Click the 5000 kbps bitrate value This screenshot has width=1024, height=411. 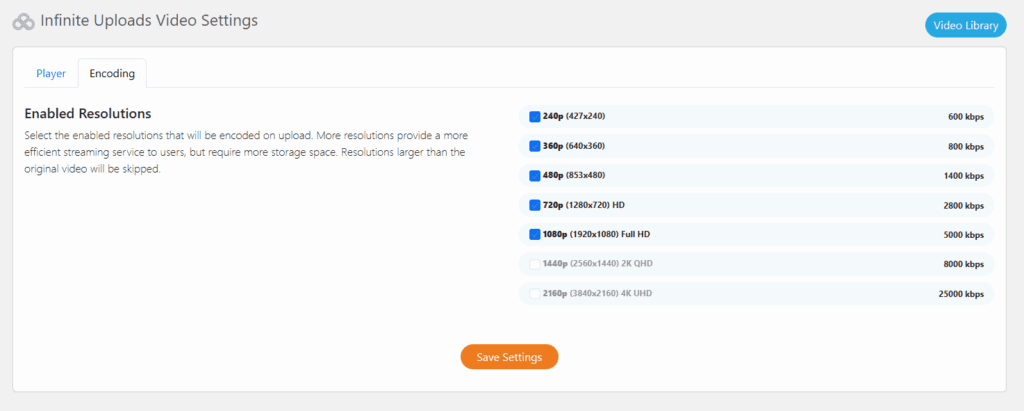(x=963, y=235)
